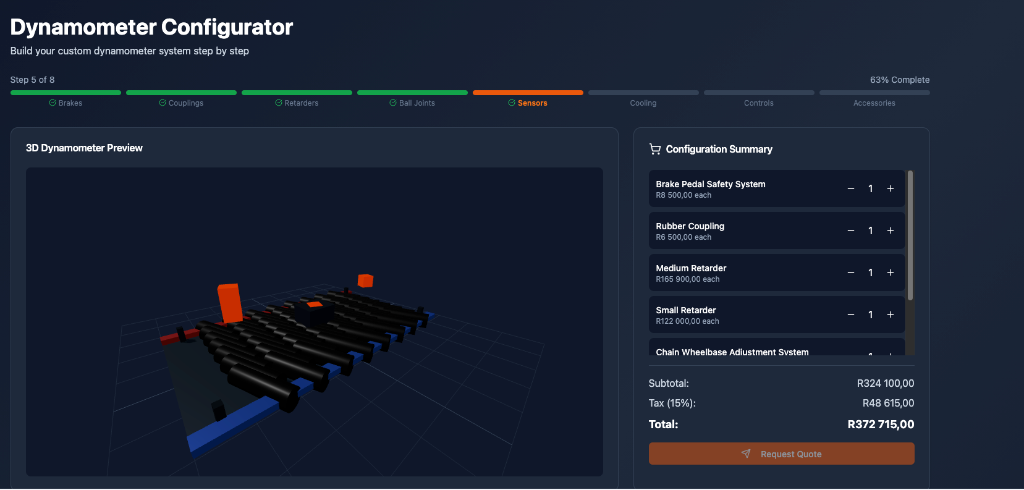Click the Step 5 of 8 label

33,80
